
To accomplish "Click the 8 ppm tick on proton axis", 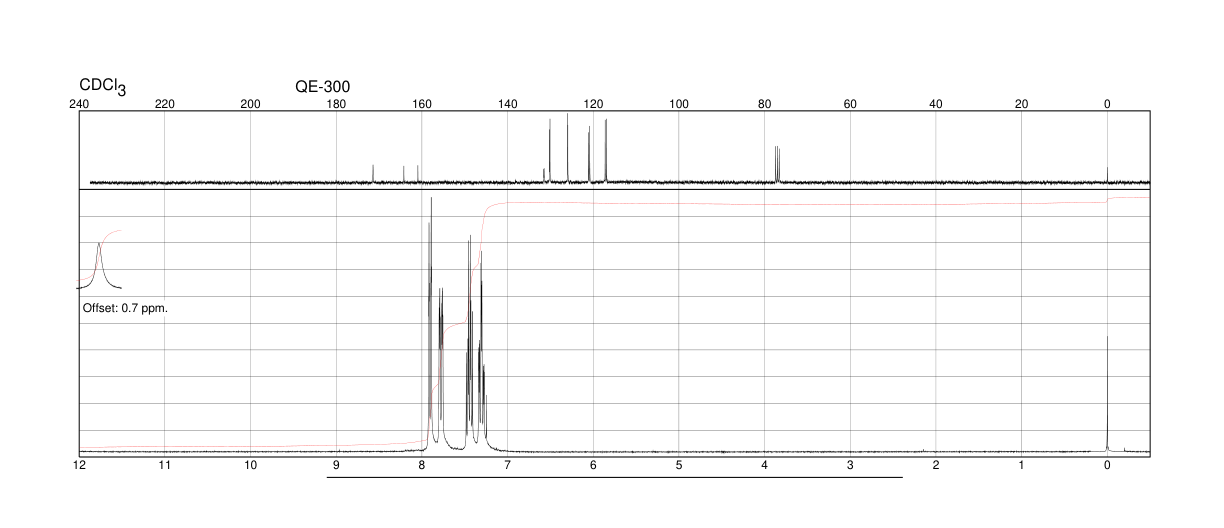I will pos(422,466).
